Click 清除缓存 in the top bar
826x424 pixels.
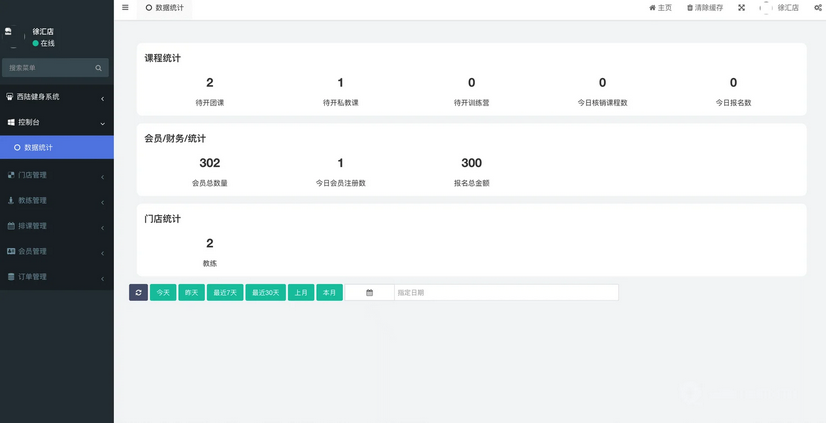click(705, 7)
